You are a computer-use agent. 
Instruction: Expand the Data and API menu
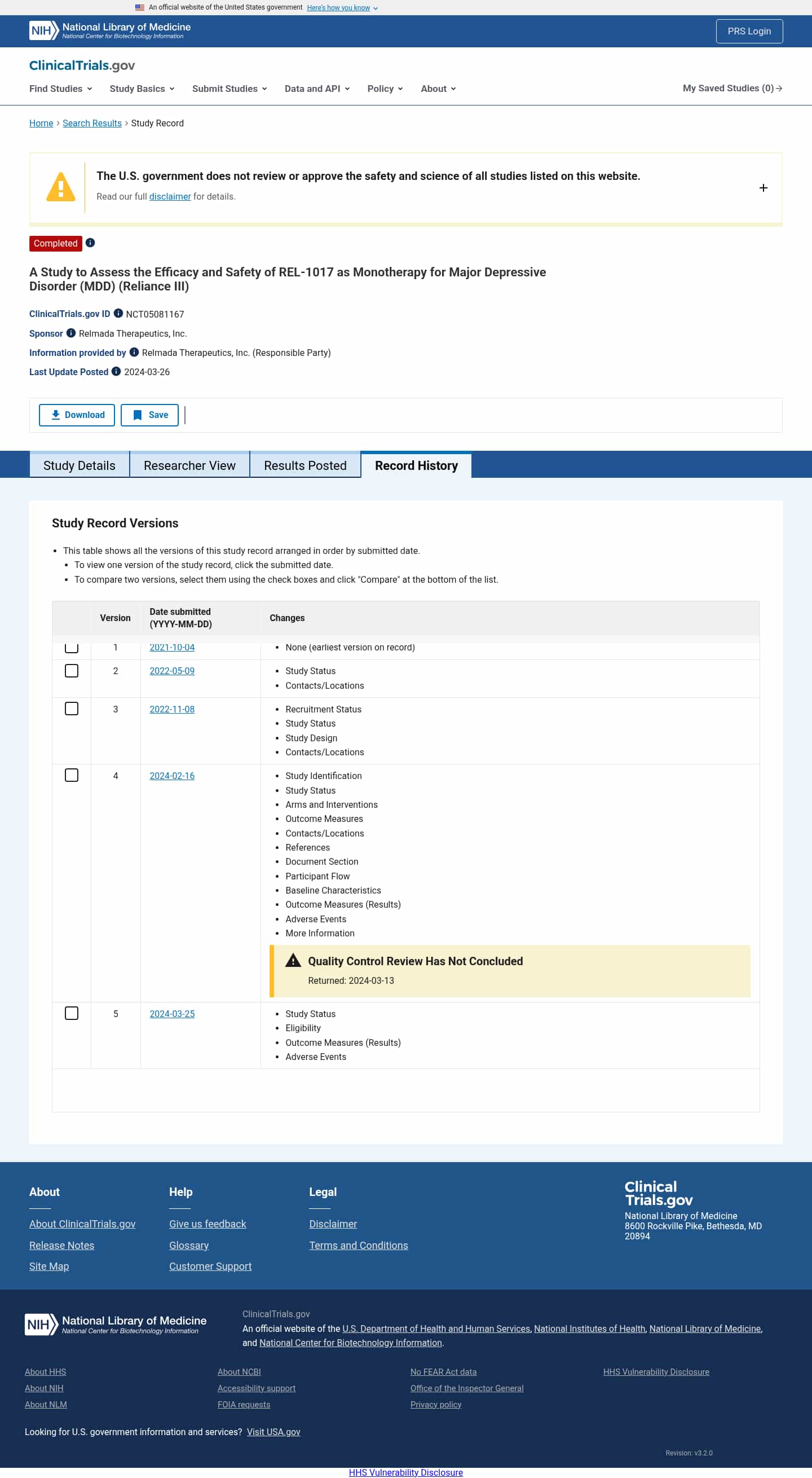pyautogui.click(x=317, y=89)
